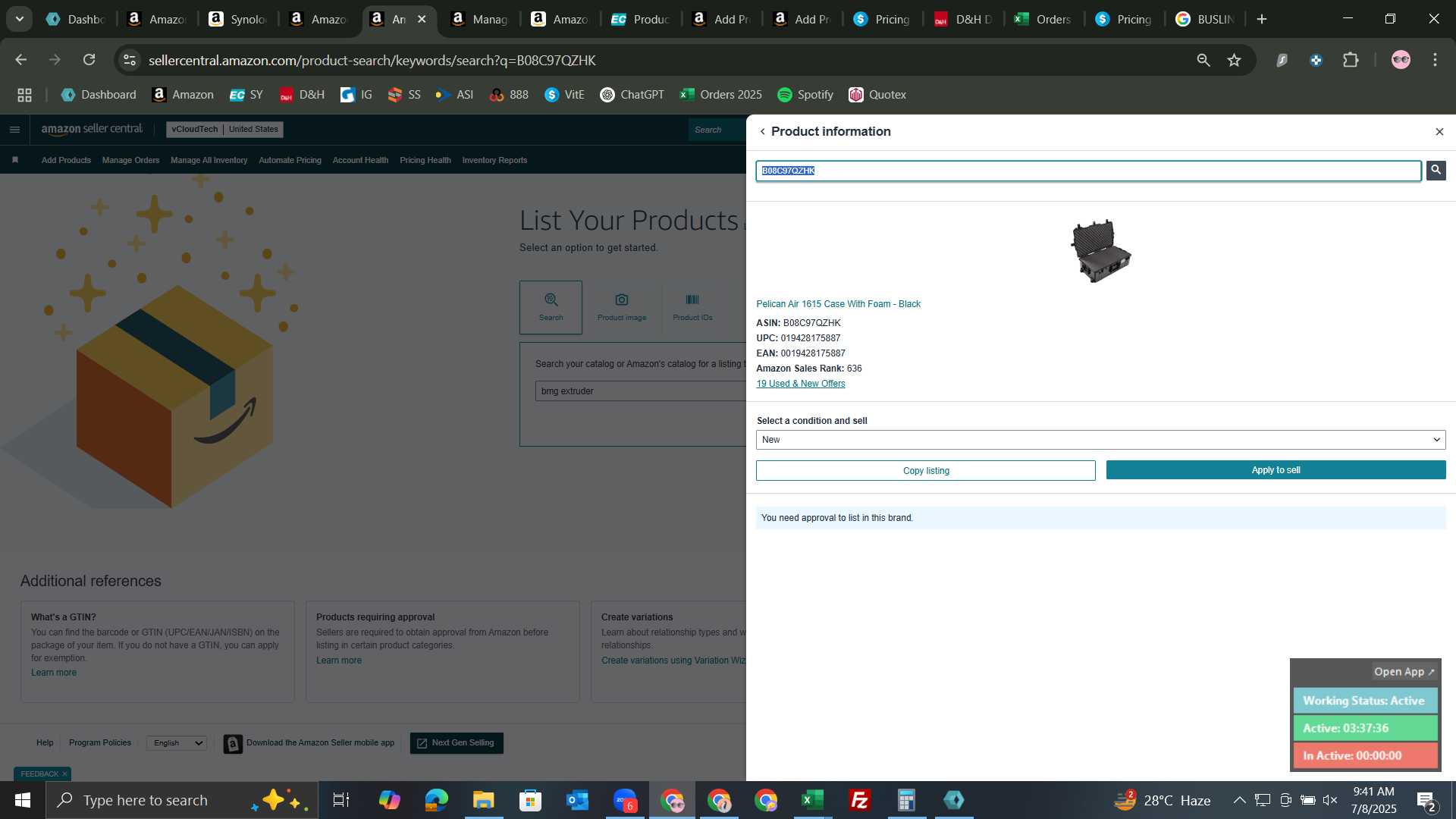Open Manage All Inventory menu
The height and width of the screenshot is (819, 1456).
[x=209, y=160]
